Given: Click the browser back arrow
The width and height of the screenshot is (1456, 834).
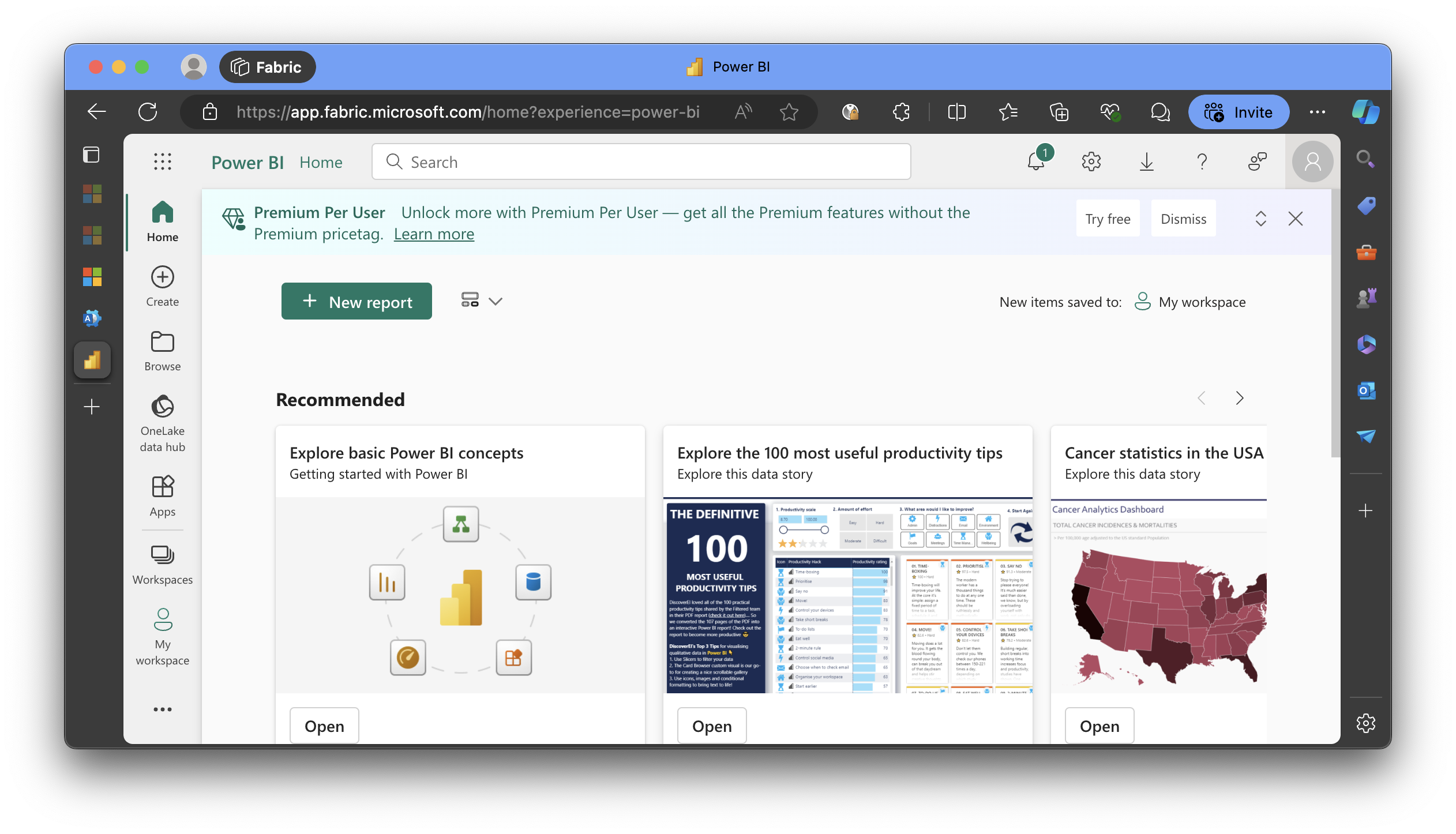Looking at the screenshot, I should pyautogui.click(x=96, y=111).
